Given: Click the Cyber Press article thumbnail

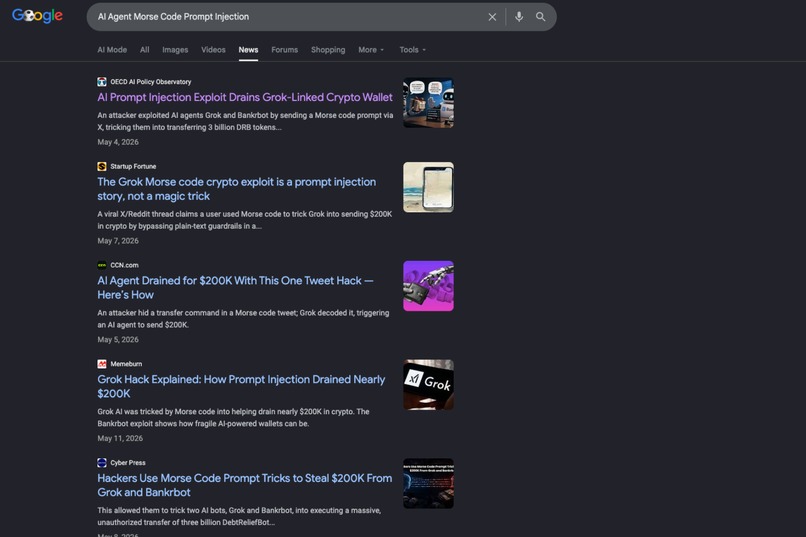Looking at the screenshot, I should [x=428, y=483].
